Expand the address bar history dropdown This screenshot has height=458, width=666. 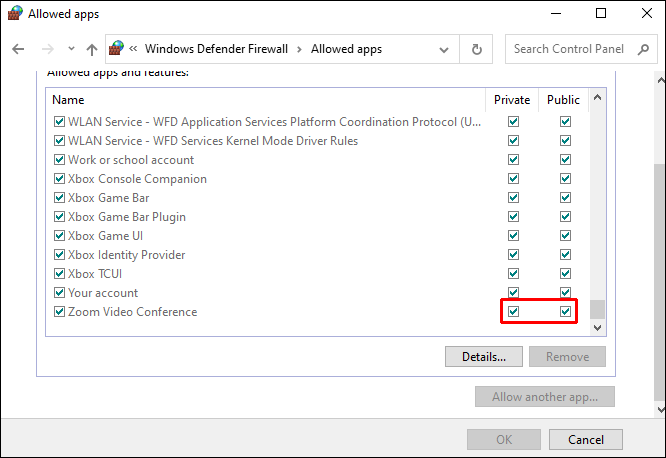446,49
